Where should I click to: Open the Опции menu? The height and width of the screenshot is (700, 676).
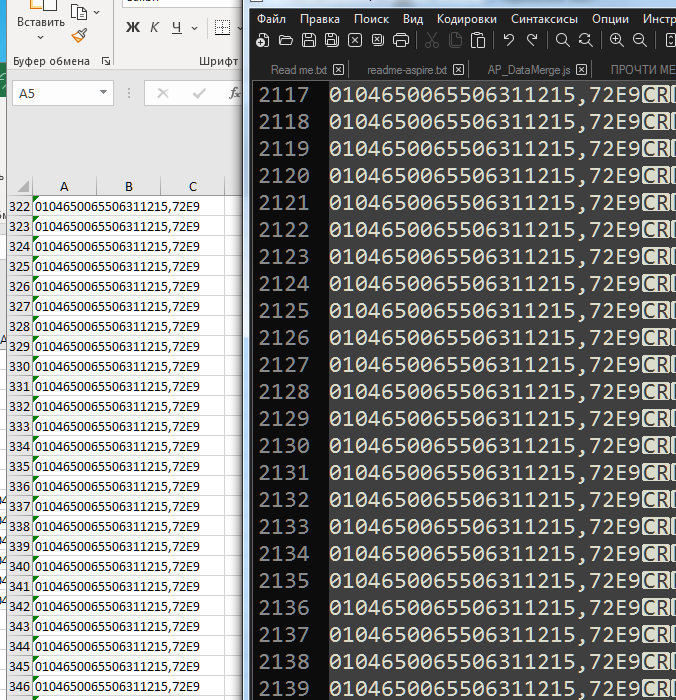[x=610, y=19]
